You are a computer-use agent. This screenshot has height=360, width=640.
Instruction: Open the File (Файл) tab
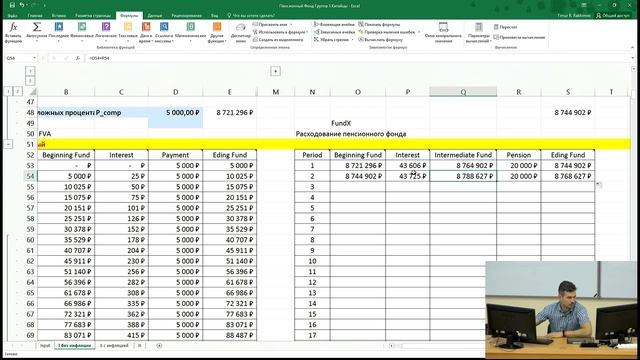pos(12,16)
